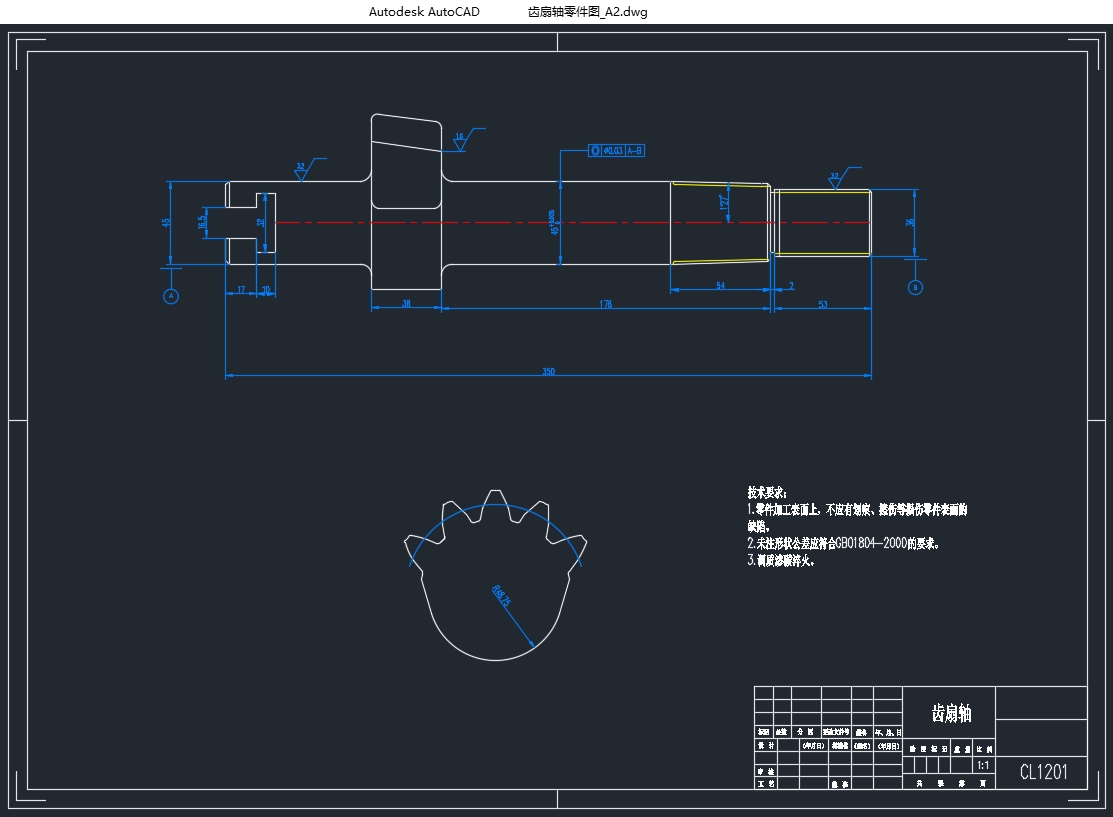1113x817 pixels.
Task: Click the 38 gear width dimension
Action: 406,304
